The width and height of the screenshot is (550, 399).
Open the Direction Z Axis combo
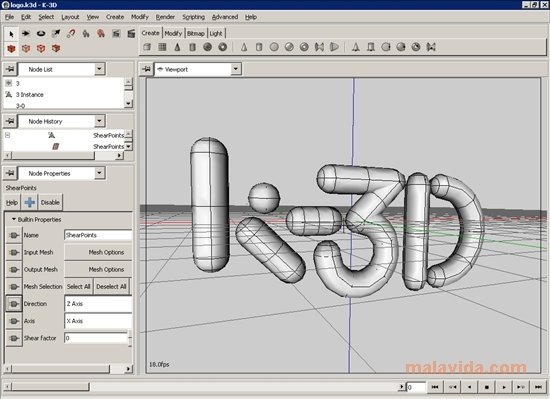click(x=98, y=304)
